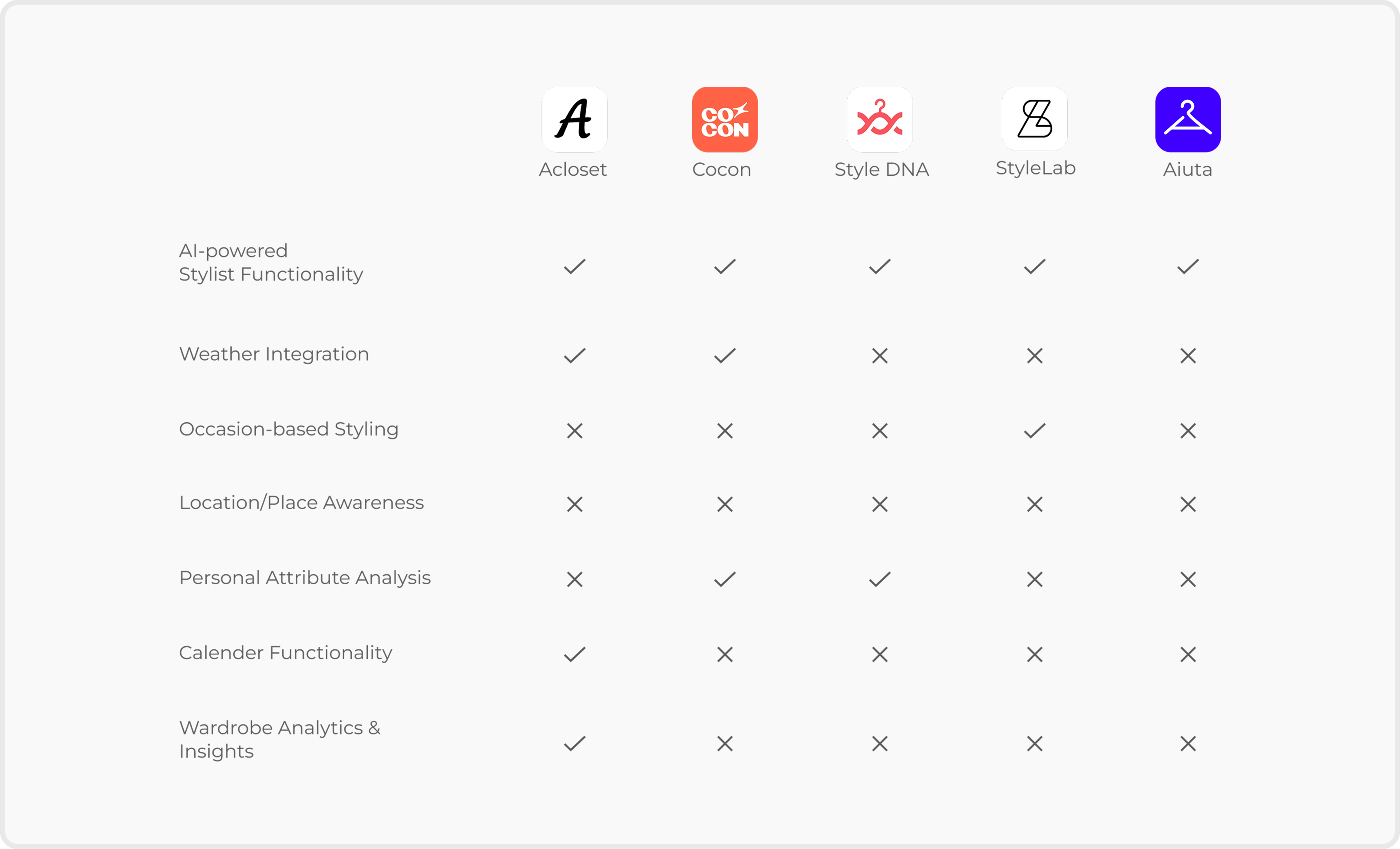Click Cocon's Calender Functionality cross mark
This screenshot has height=849, width=1400.
724,655
